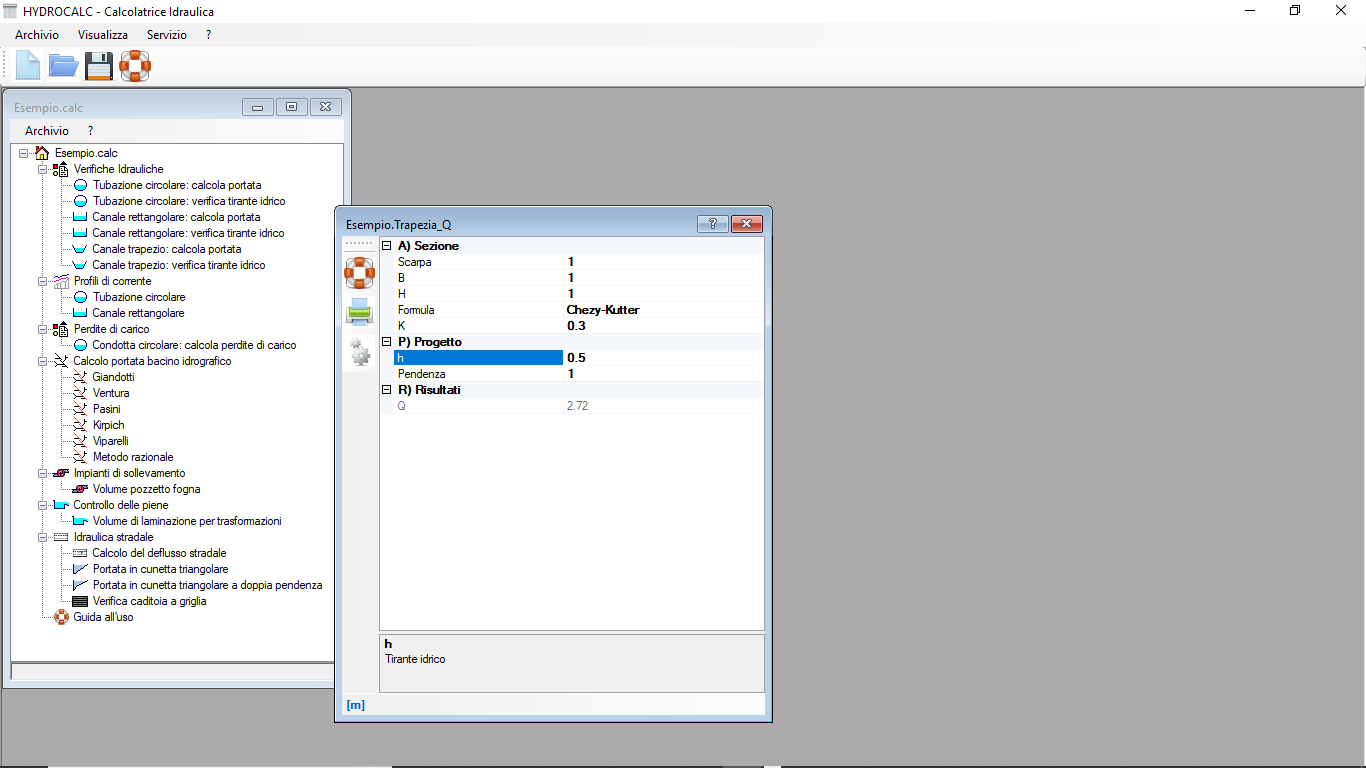Image resolution: width=1366 pixels, height=768 pixels.
Task: Click the printer icon in Trapezia_Q dialog
Action: 359,312
